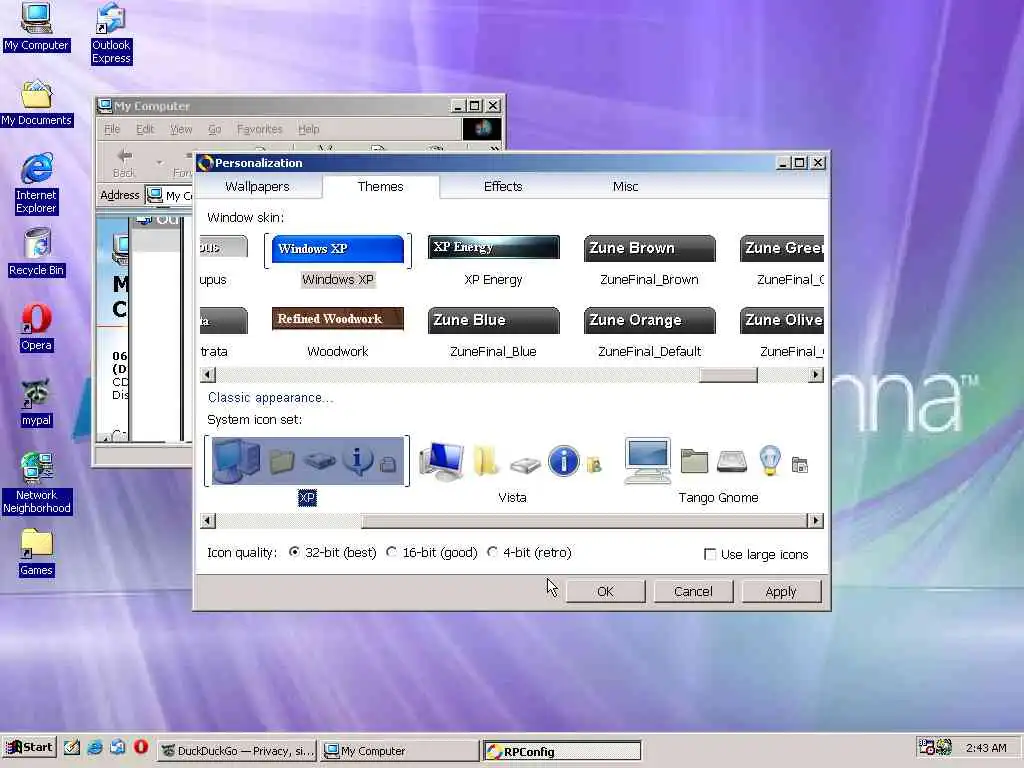
Task: Click icon set scrollbar right arrow
Action: (815, 520)
